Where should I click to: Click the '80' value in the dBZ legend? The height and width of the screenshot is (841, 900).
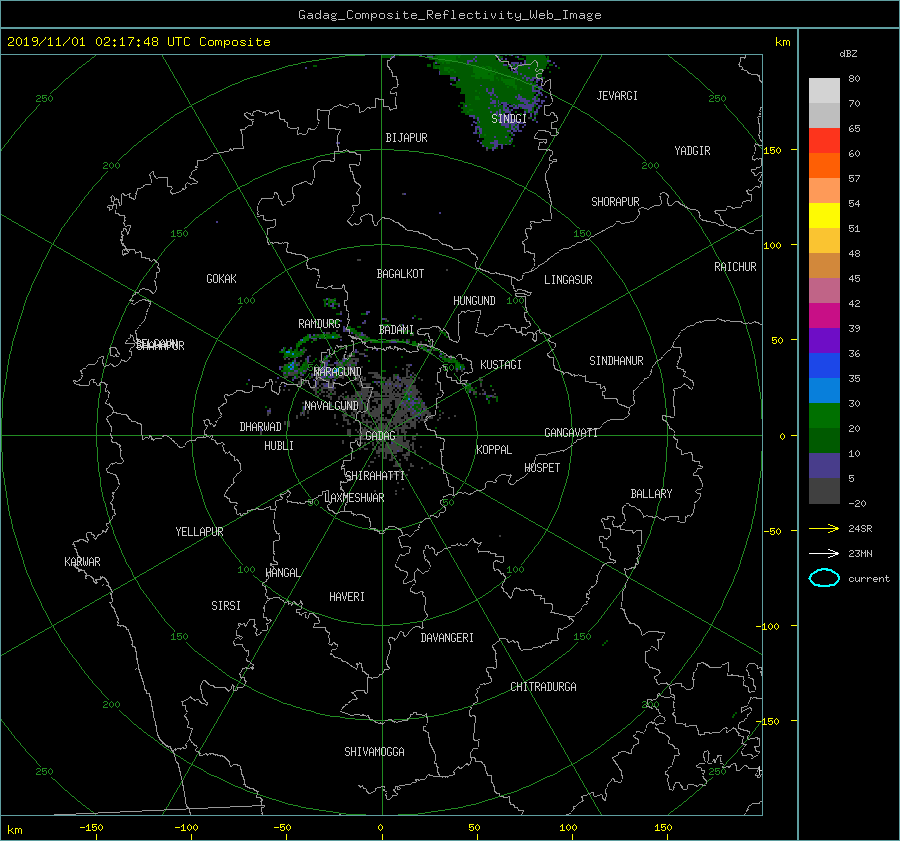click(x=854, y=79)
